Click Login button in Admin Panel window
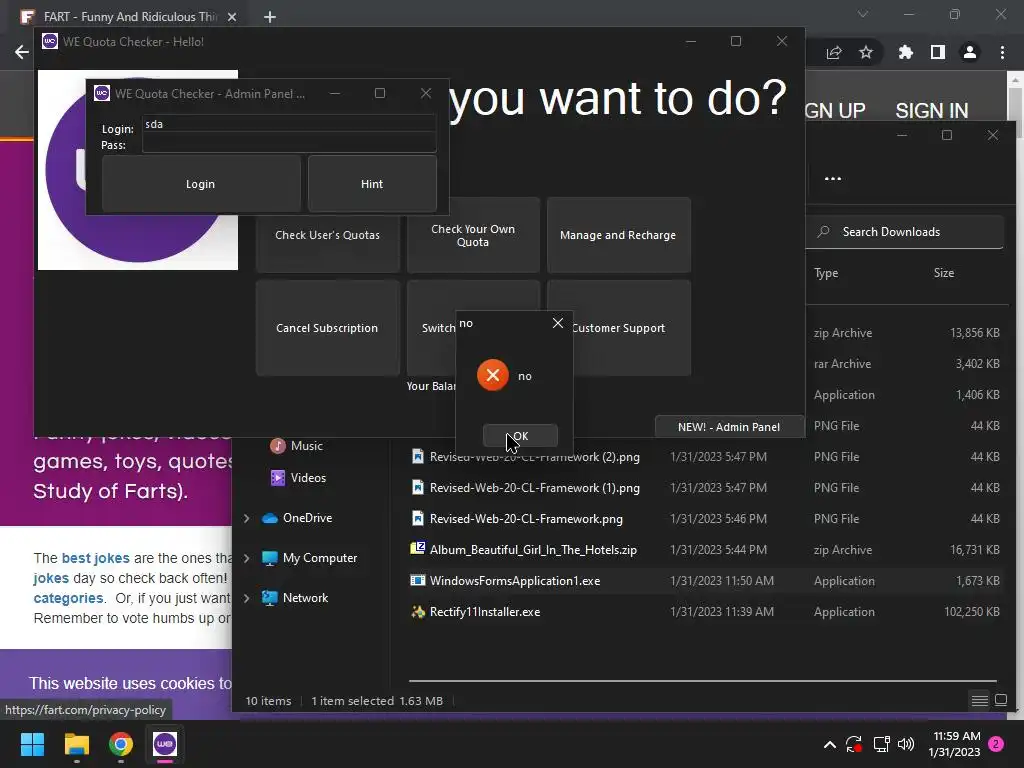Screen dimensions: 1024x768 200,184
